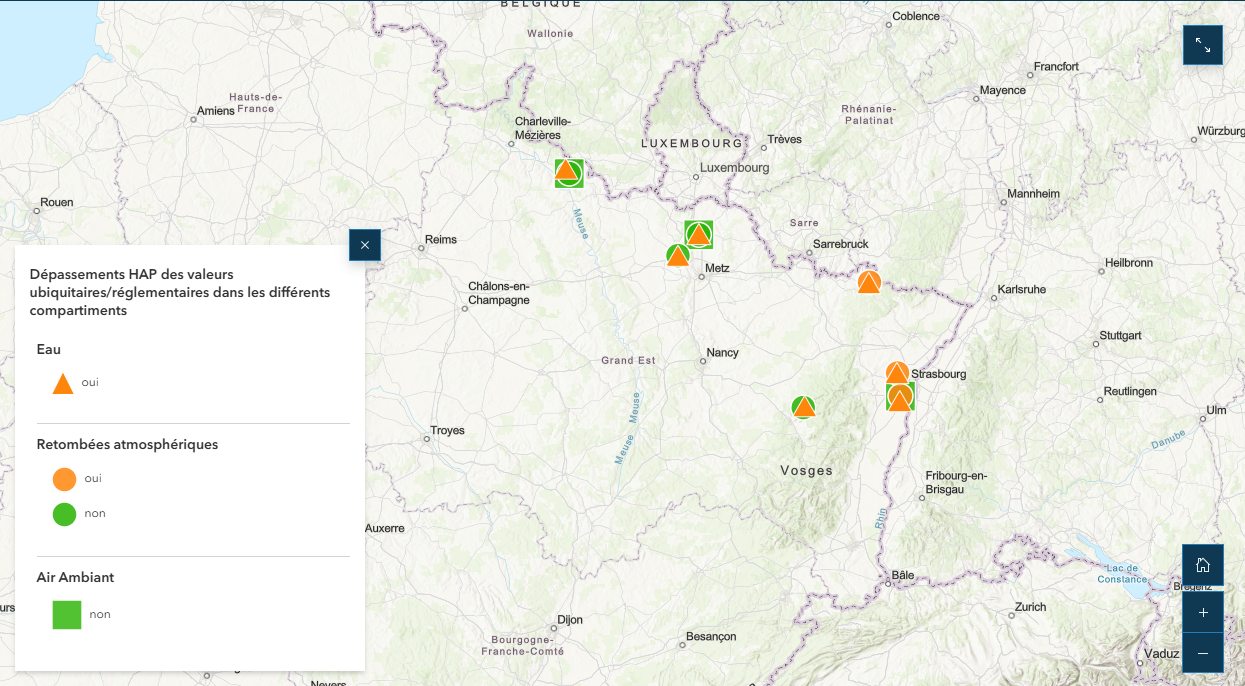Click orange circle 'oui' legend symbol
Screen dimensions: 1245x686
pyautogui.click(x=64, y=479)
